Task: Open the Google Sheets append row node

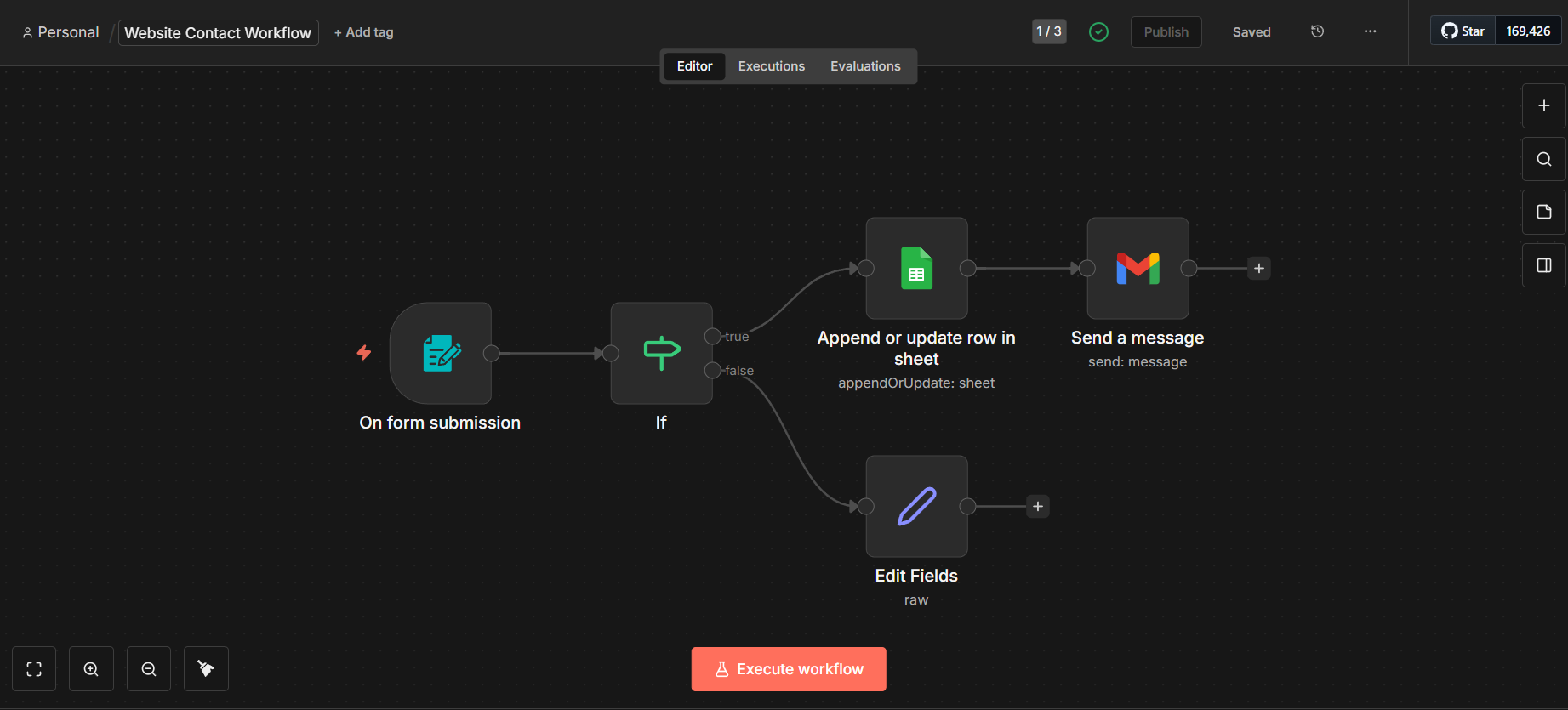Action: coord(916,268)
